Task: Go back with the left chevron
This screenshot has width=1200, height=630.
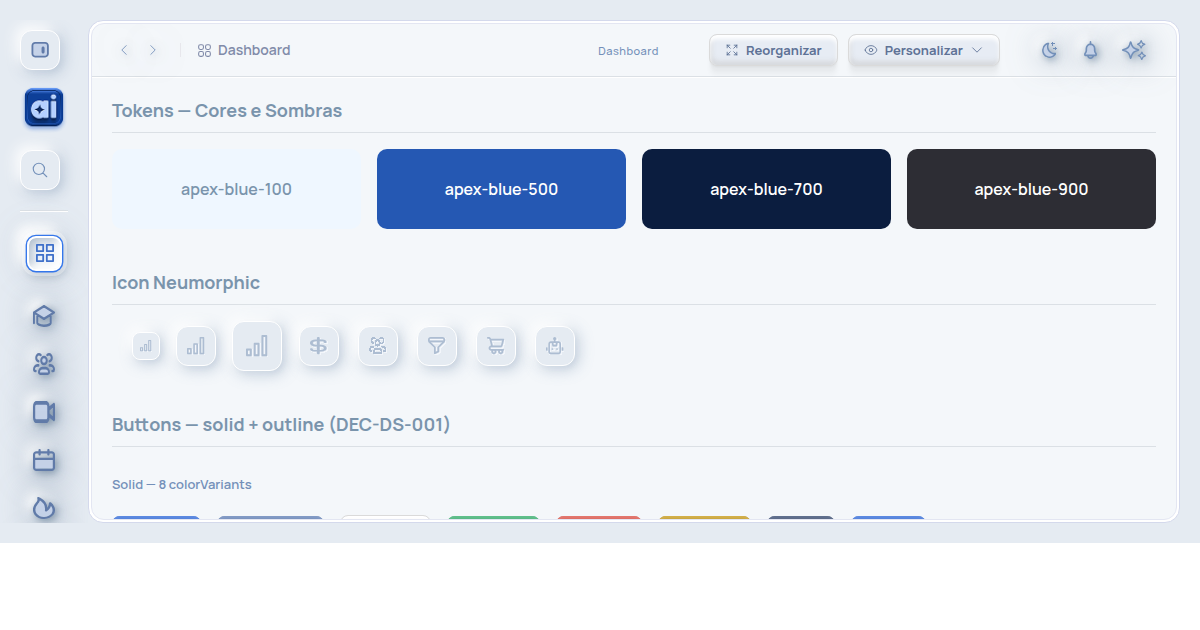Action: tap(124, 50)
